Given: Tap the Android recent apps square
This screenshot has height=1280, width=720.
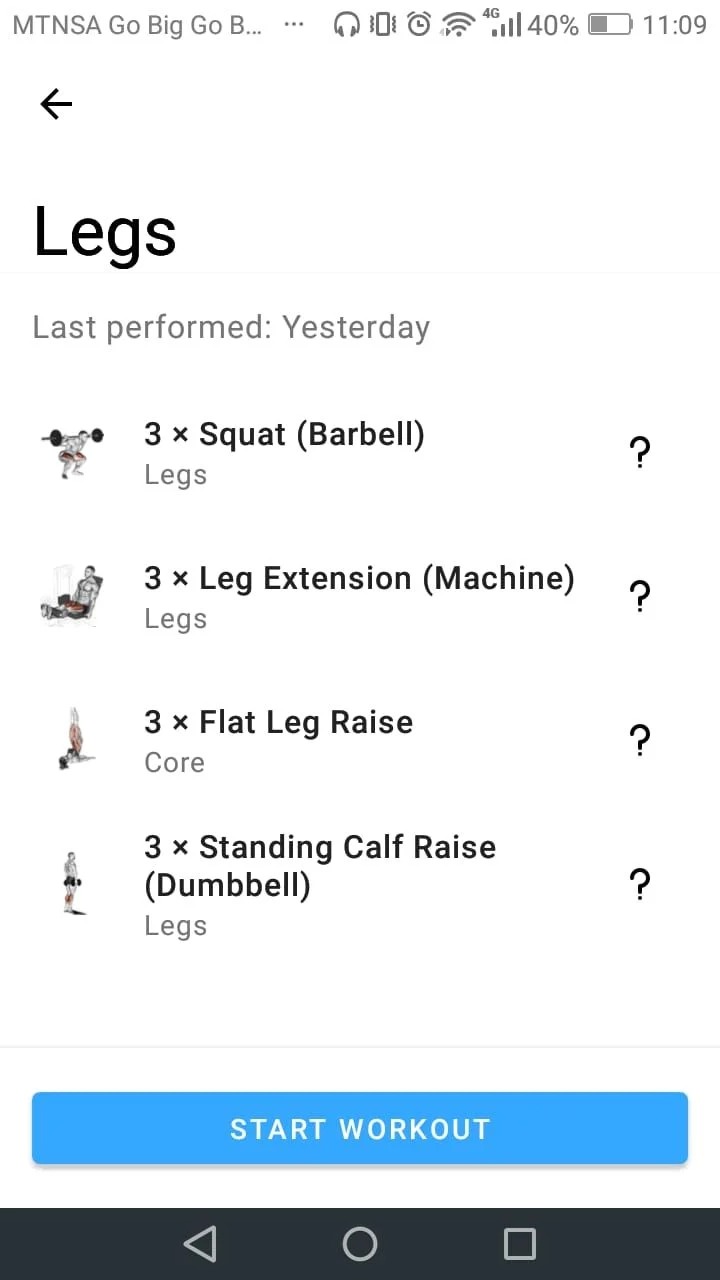Looking at the screenshot, I should pos(520,1244).
